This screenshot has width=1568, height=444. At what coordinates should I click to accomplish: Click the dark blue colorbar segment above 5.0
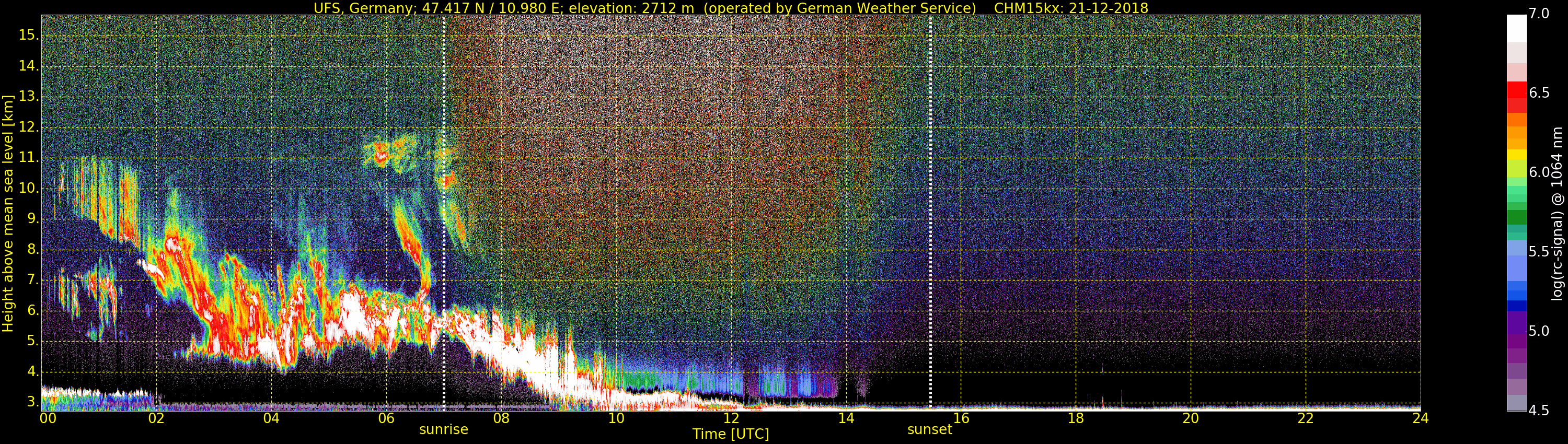[x=1517, y=306]
